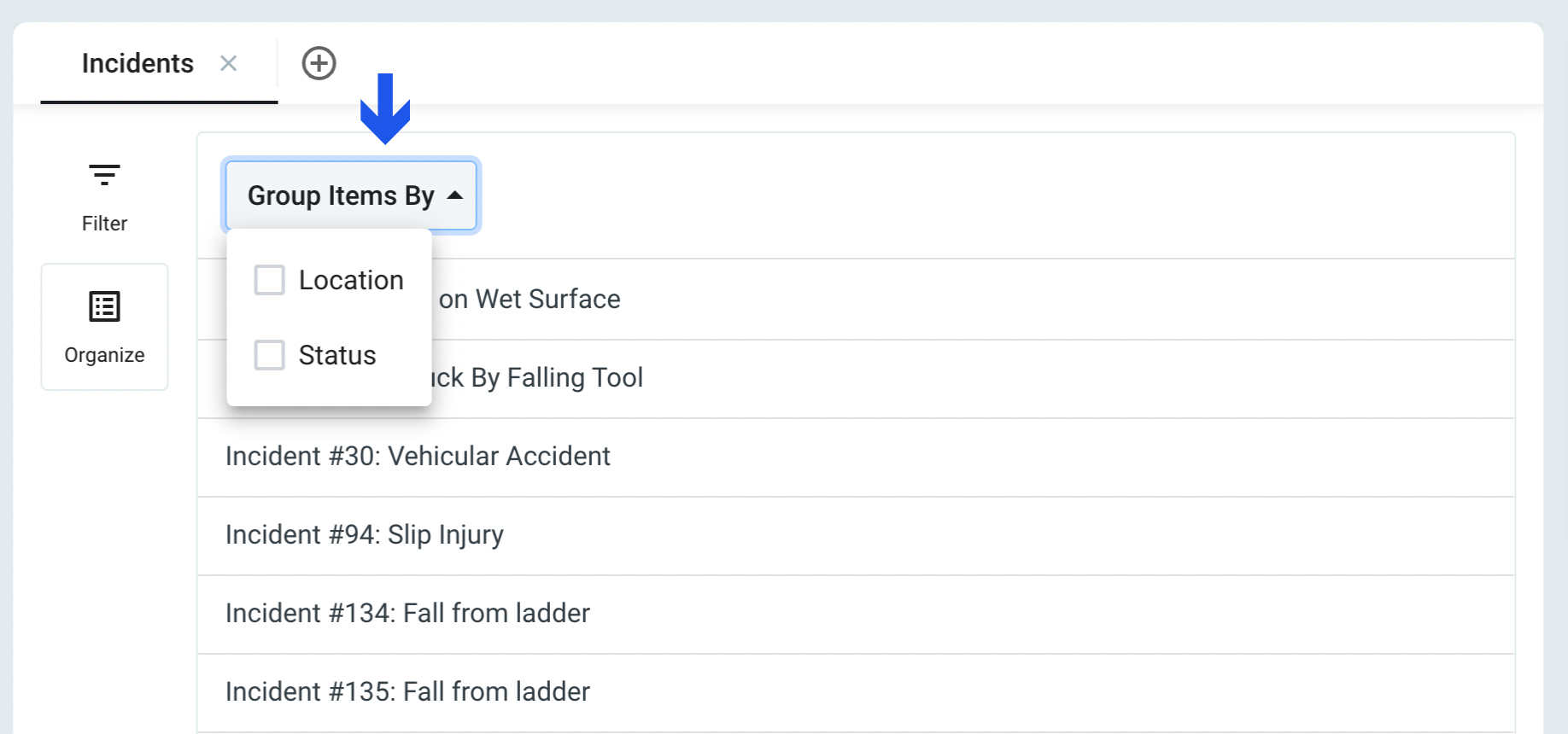Collapse the Group Items By dropdown
The image size is (1568, 734).
coord(351,195)
